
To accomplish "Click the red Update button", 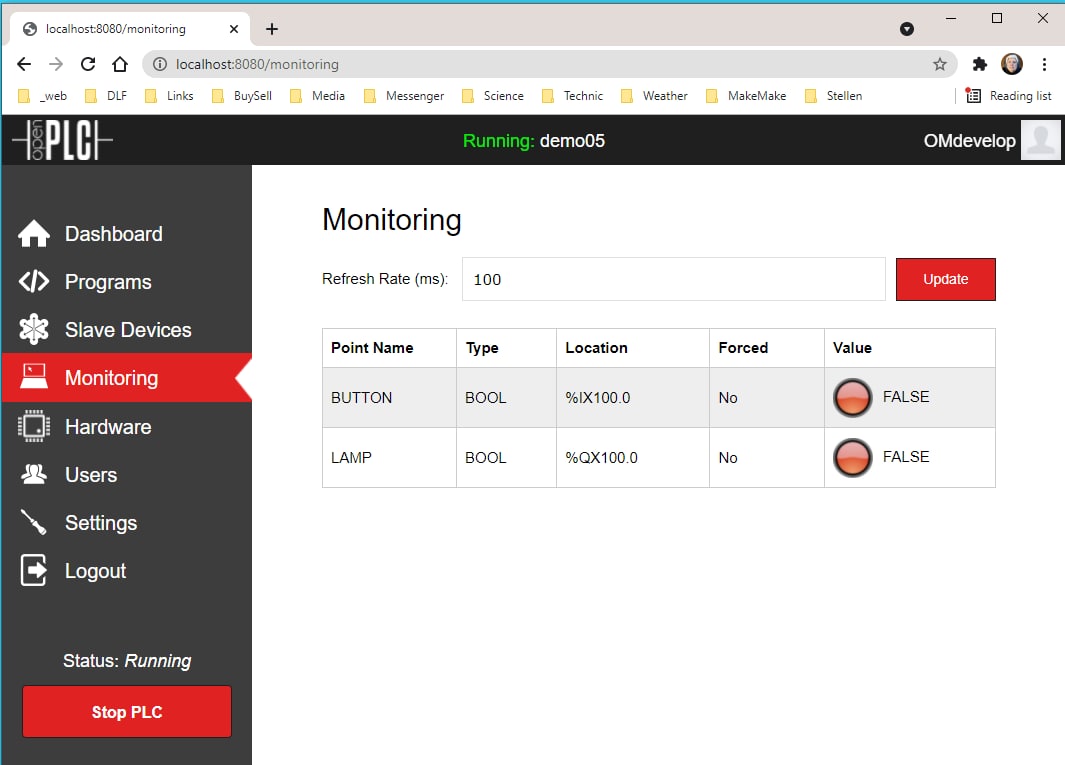I will [x=945, y=279].
